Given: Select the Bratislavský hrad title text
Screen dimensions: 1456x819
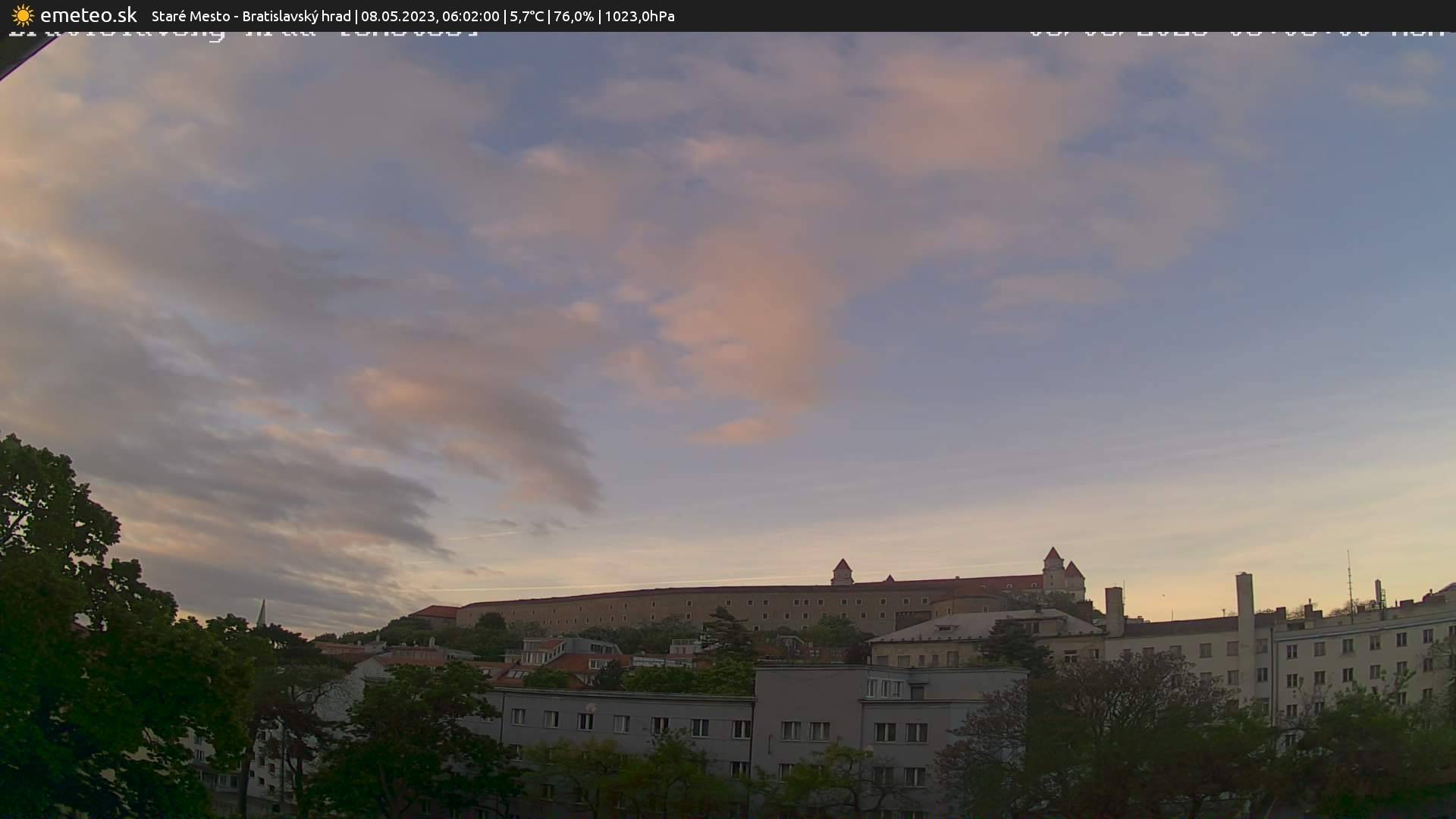Looking at the screenshot, I should click(x=299, y=16).
